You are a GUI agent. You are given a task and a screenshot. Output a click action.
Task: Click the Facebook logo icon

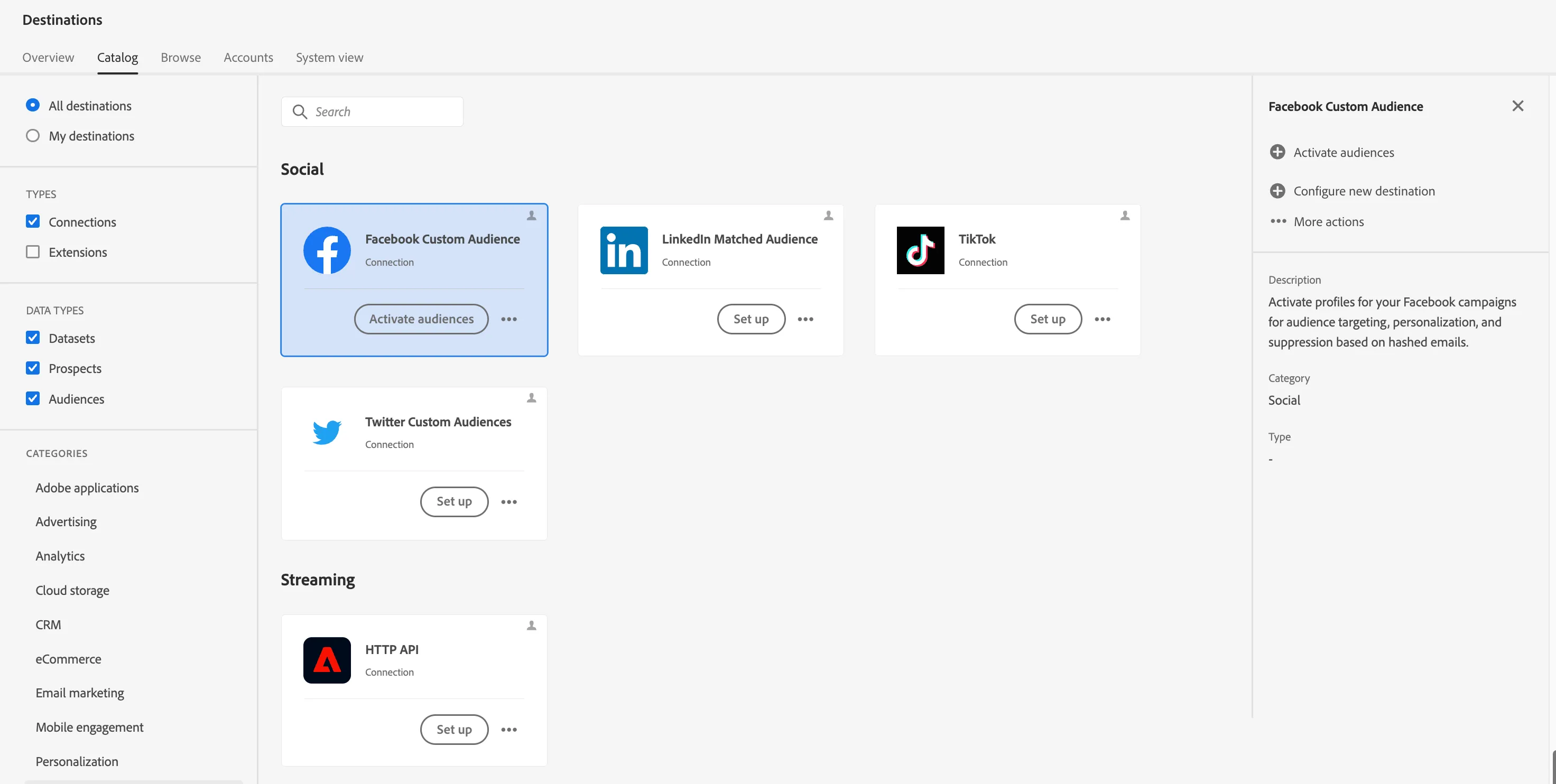(x=327, y=250)
